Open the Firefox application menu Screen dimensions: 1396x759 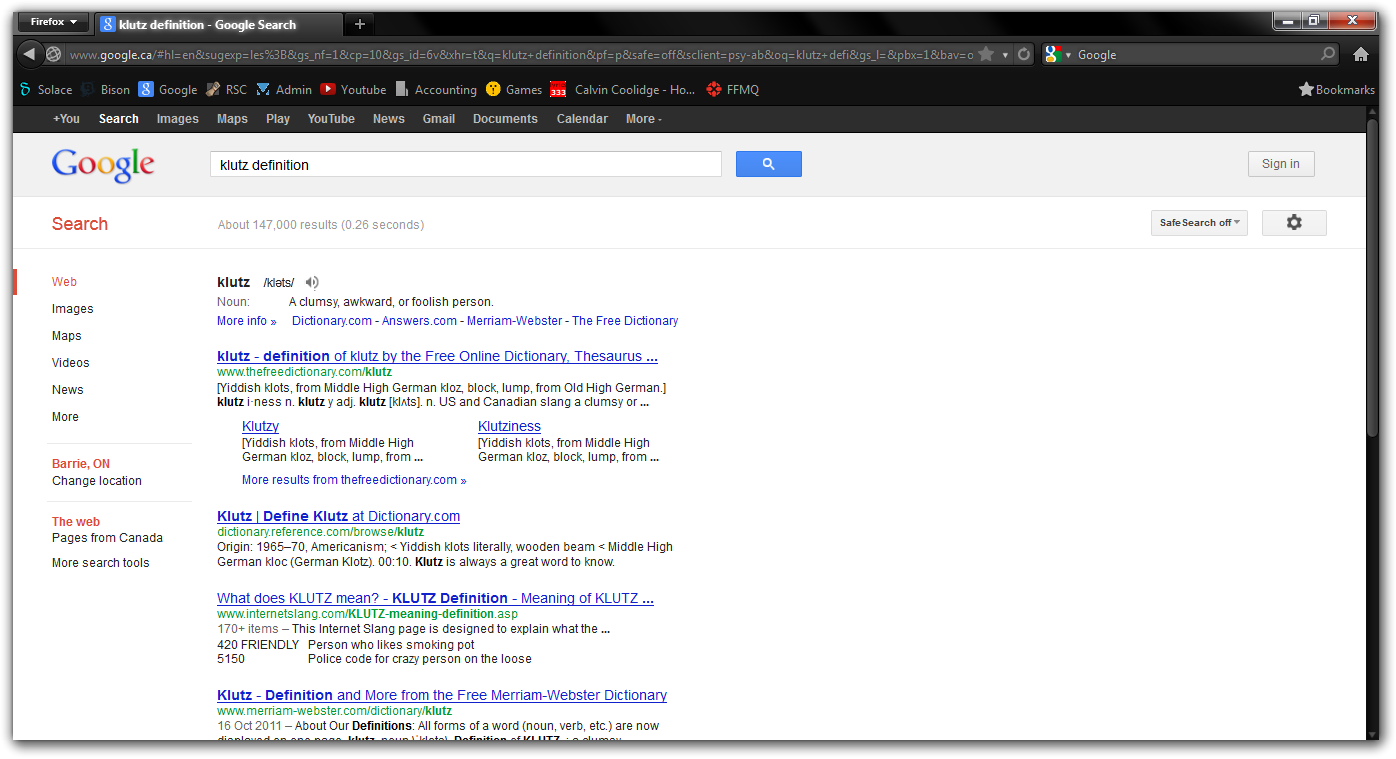pos(53,22)
